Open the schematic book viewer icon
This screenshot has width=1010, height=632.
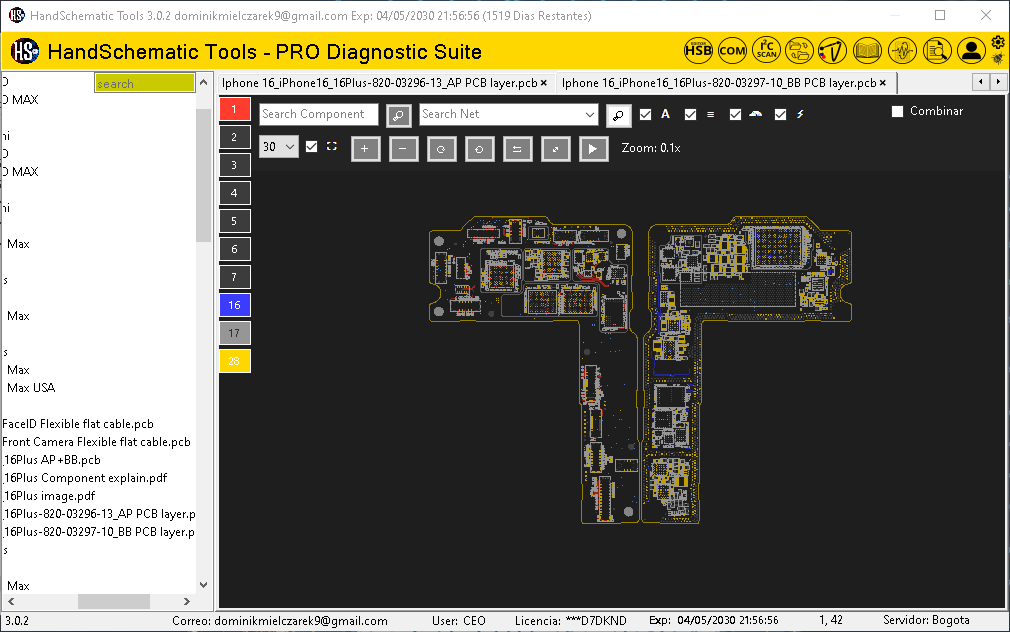pyautogui.click(x=867, y=50)
